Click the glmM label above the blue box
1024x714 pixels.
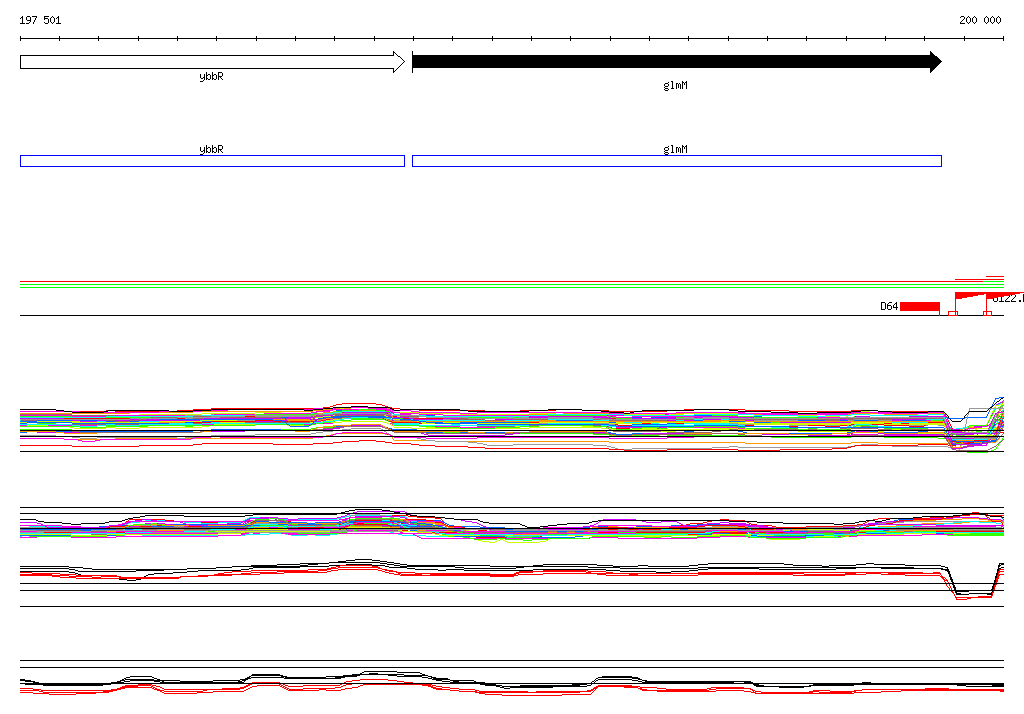pos(676,149)
